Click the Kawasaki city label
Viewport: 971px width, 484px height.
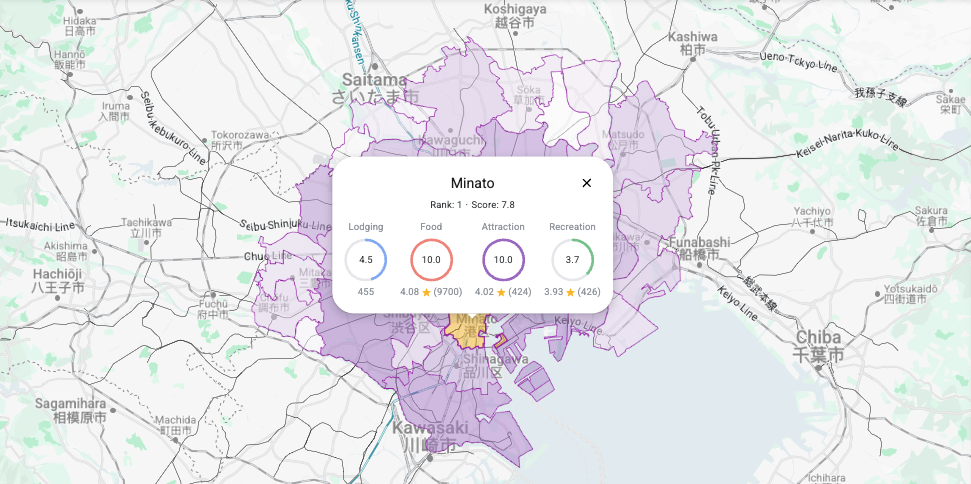pyautogui.click(x=430, y=436)
